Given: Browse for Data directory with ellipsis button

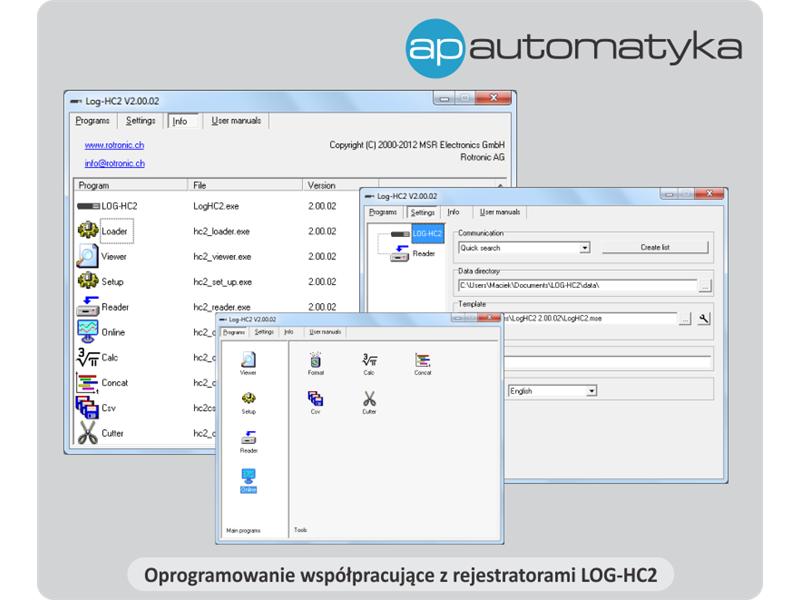Looking at the screenshot, I should coord(705,286).
